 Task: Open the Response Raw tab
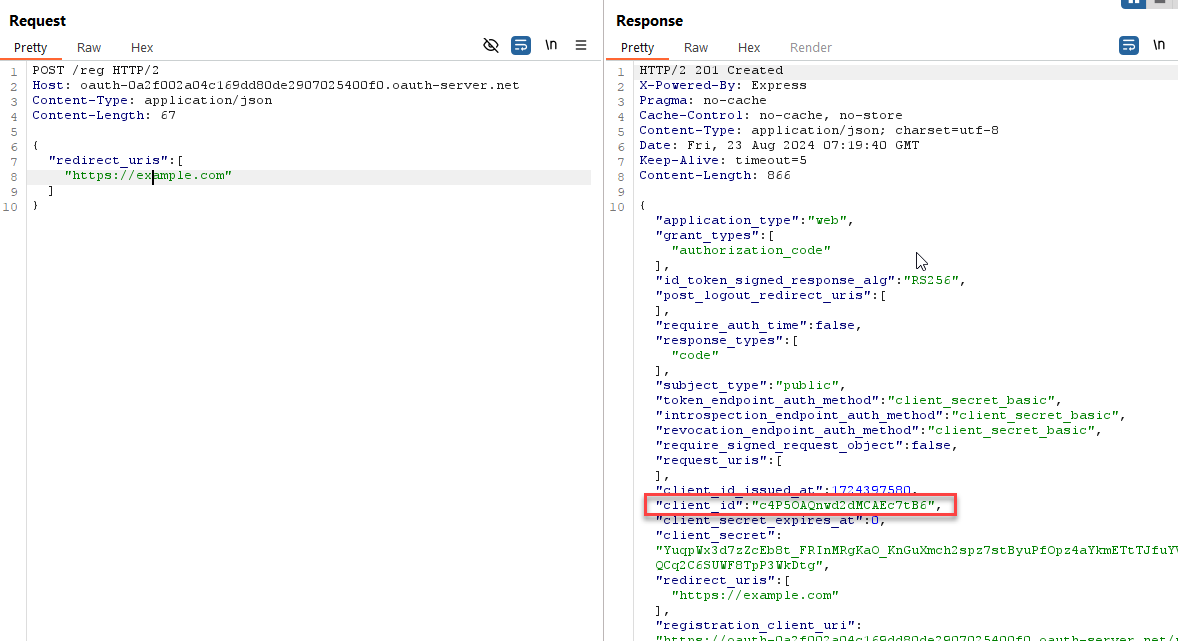(696, 47)
